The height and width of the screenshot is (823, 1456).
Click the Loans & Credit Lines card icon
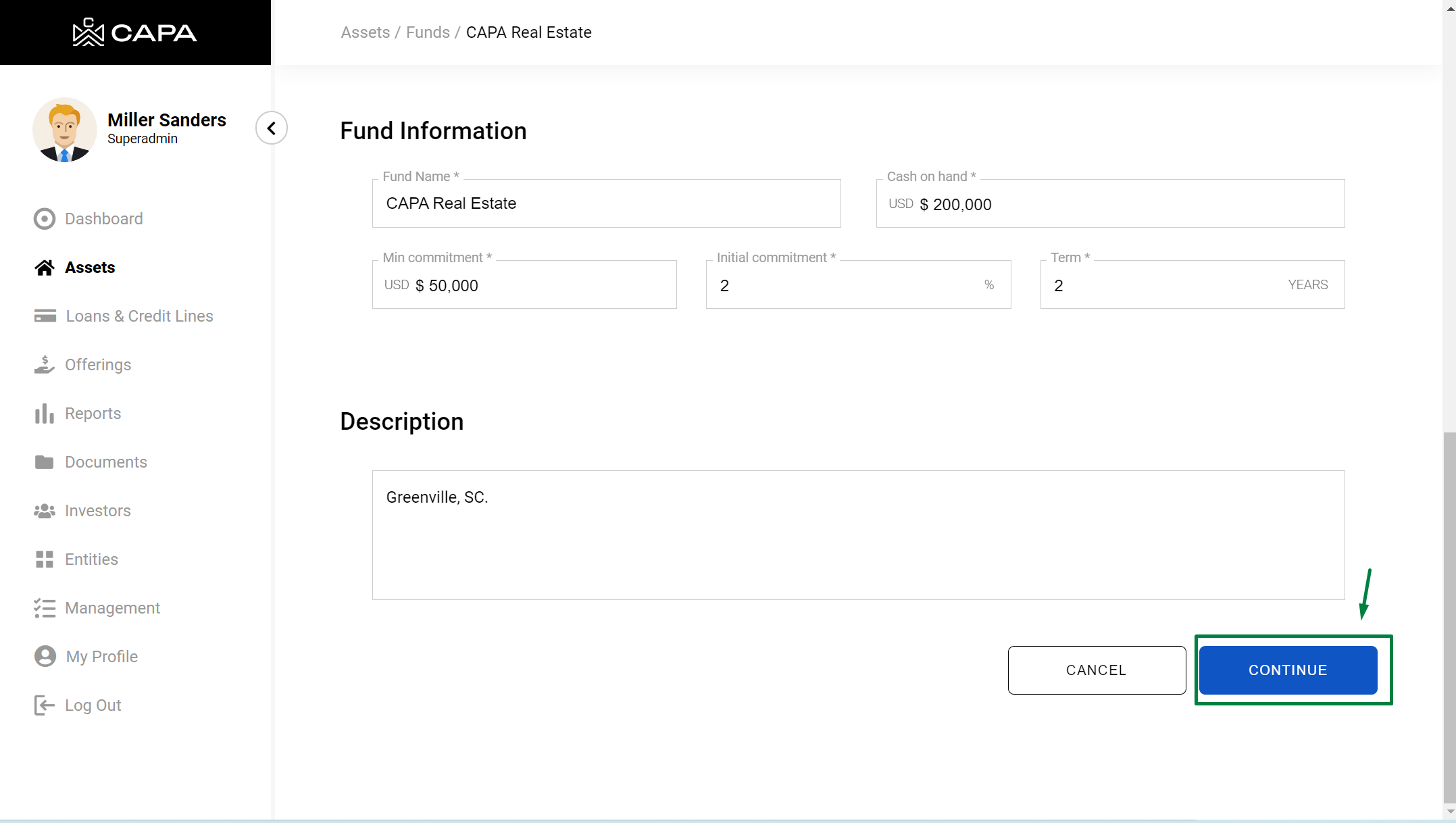pos(45,316)
